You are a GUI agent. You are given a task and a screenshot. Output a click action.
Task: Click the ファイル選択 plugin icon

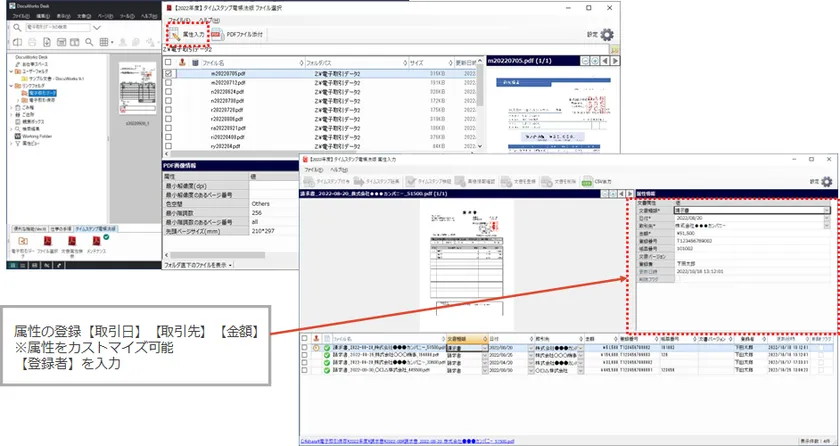pos(46,242)
